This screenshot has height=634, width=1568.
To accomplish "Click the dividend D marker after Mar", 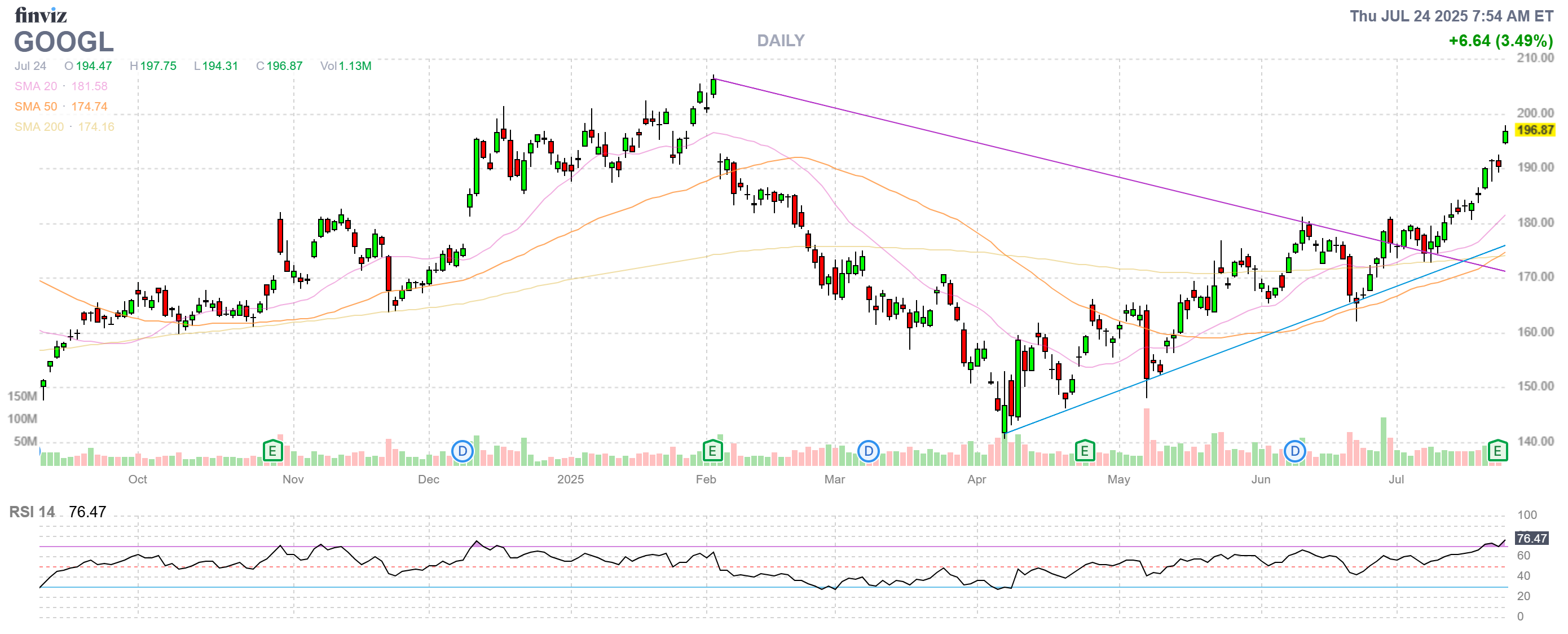I will 868,451.
